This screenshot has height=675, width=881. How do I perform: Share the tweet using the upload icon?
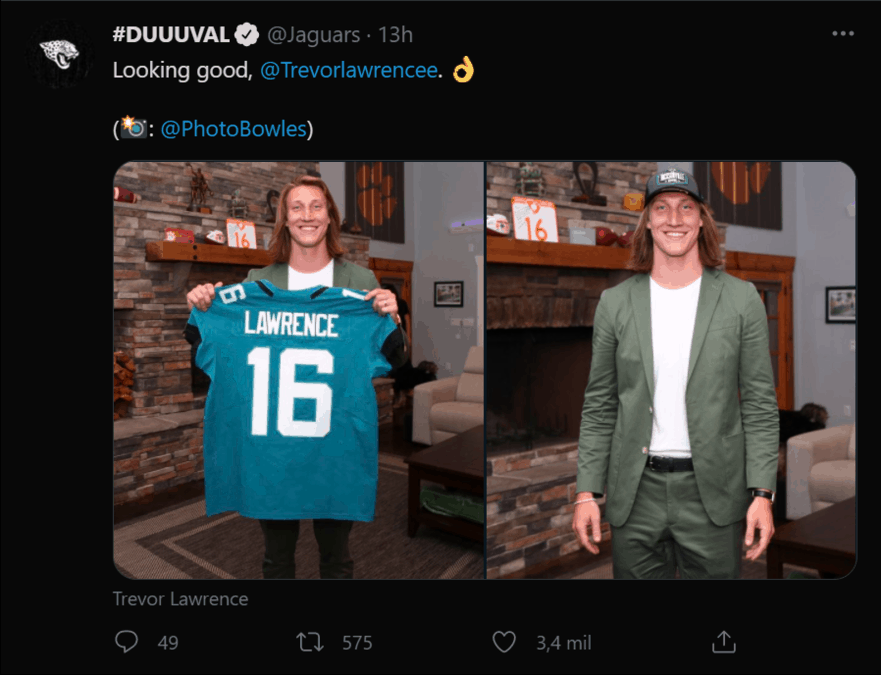tap(724, 642)
